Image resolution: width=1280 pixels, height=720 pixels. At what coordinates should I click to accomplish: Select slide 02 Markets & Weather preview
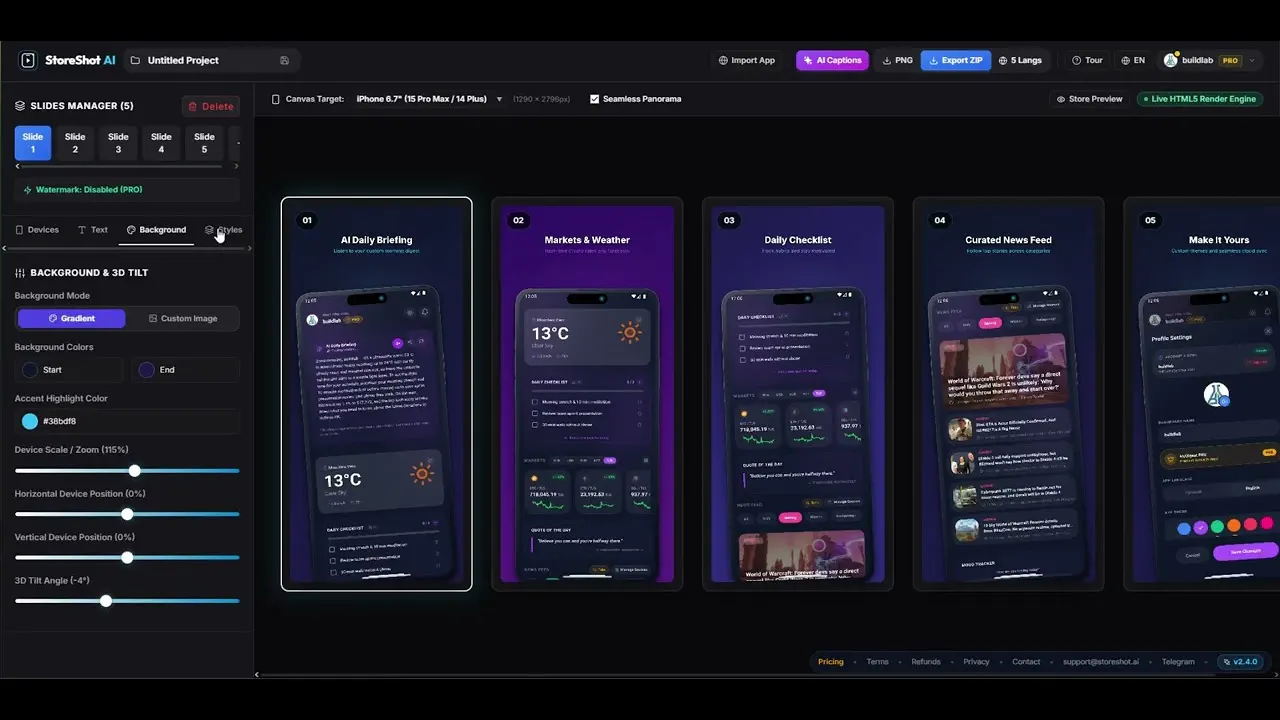(587, 394)
